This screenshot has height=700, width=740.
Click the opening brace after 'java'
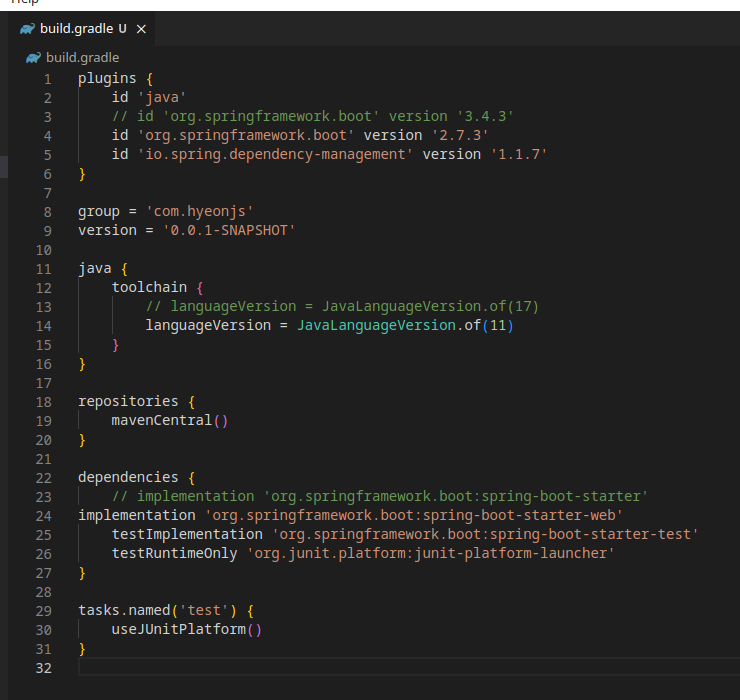[124, 269]
